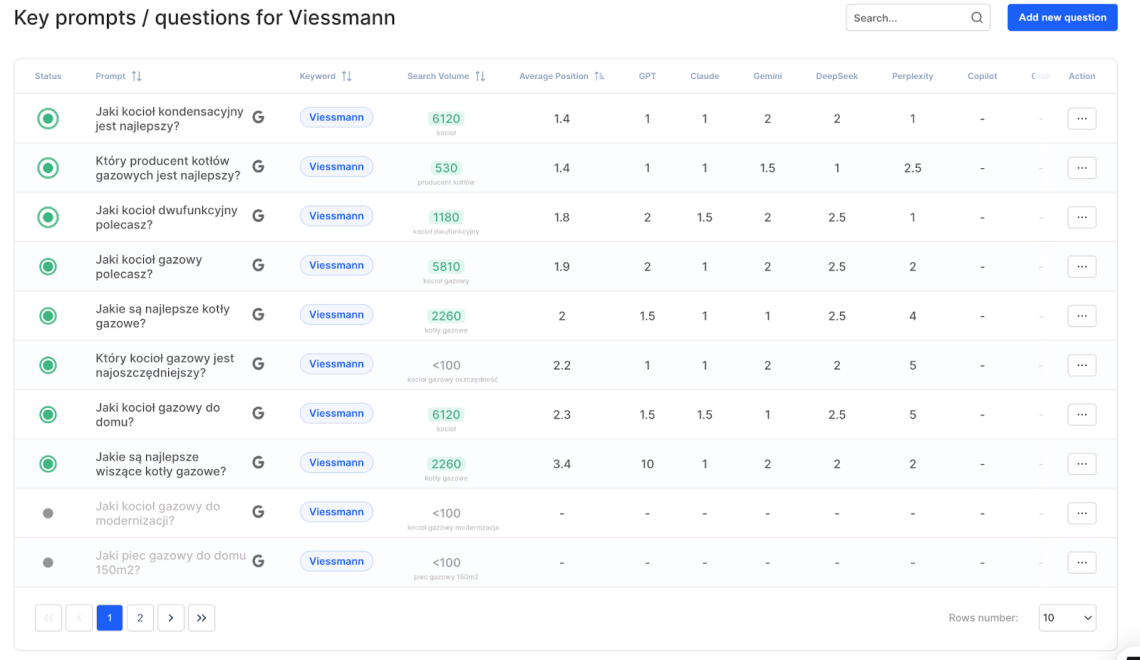Open the Rows number dropdown

[1067, 617]
